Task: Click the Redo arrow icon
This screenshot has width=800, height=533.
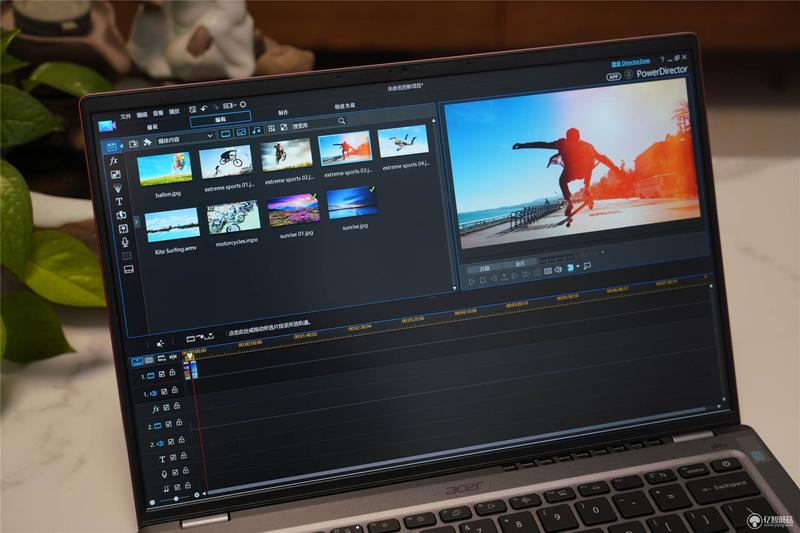Action: coord(215,107)
